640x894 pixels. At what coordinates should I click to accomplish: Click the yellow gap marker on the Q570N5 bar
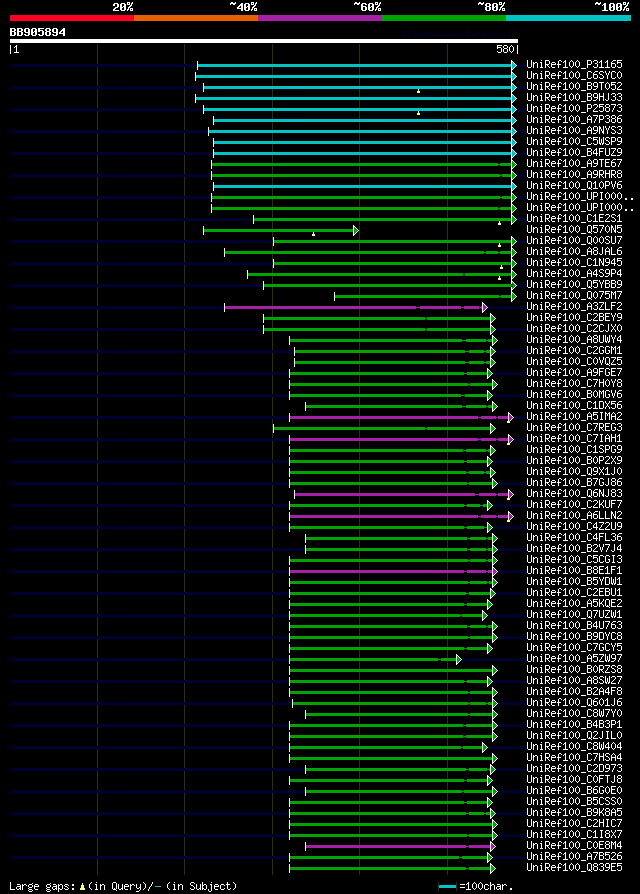pyautogui.click(x=313, y=234)
